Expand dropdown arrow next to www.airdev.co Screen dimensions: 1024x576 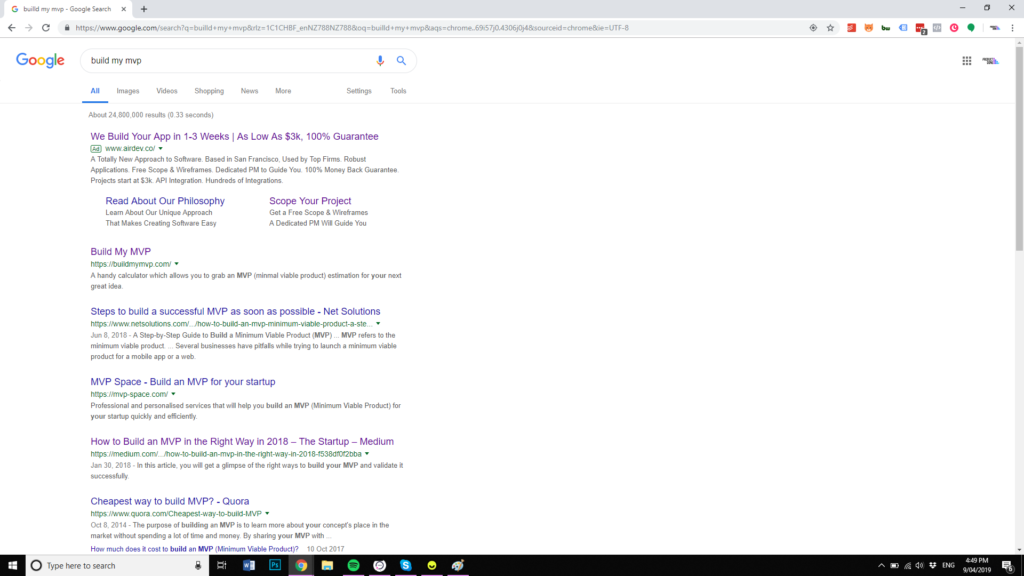(x=161, y=149)
